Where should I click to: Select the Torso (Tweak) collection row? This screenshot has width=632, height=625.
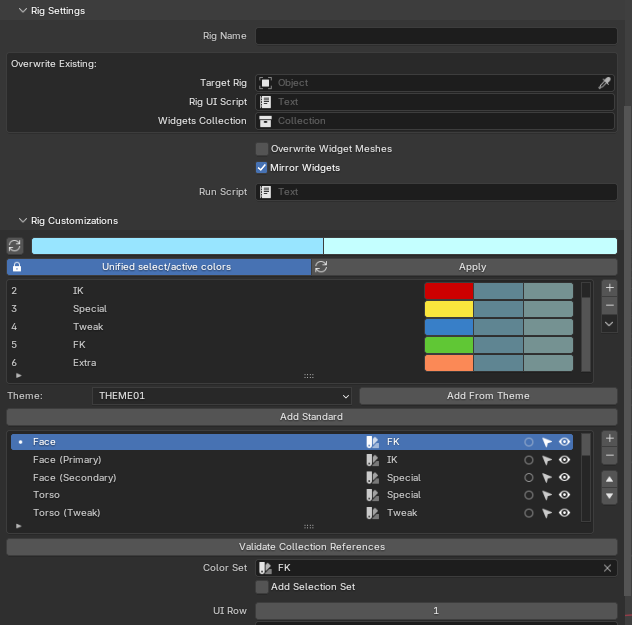point(292,513)
